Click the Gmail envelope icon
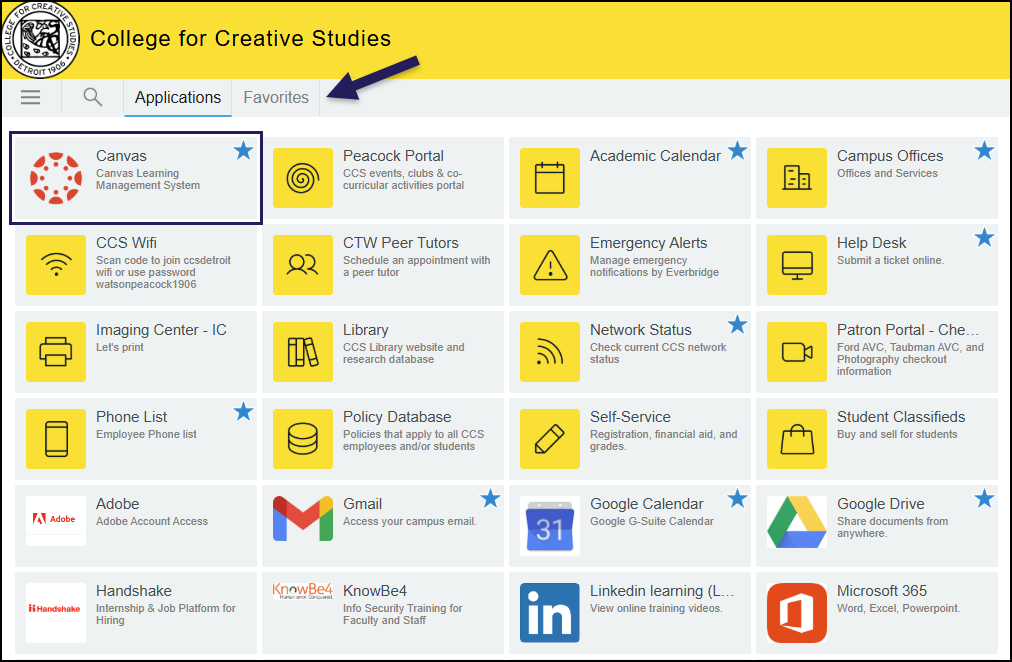1012x662 pixels. [303, 525]
